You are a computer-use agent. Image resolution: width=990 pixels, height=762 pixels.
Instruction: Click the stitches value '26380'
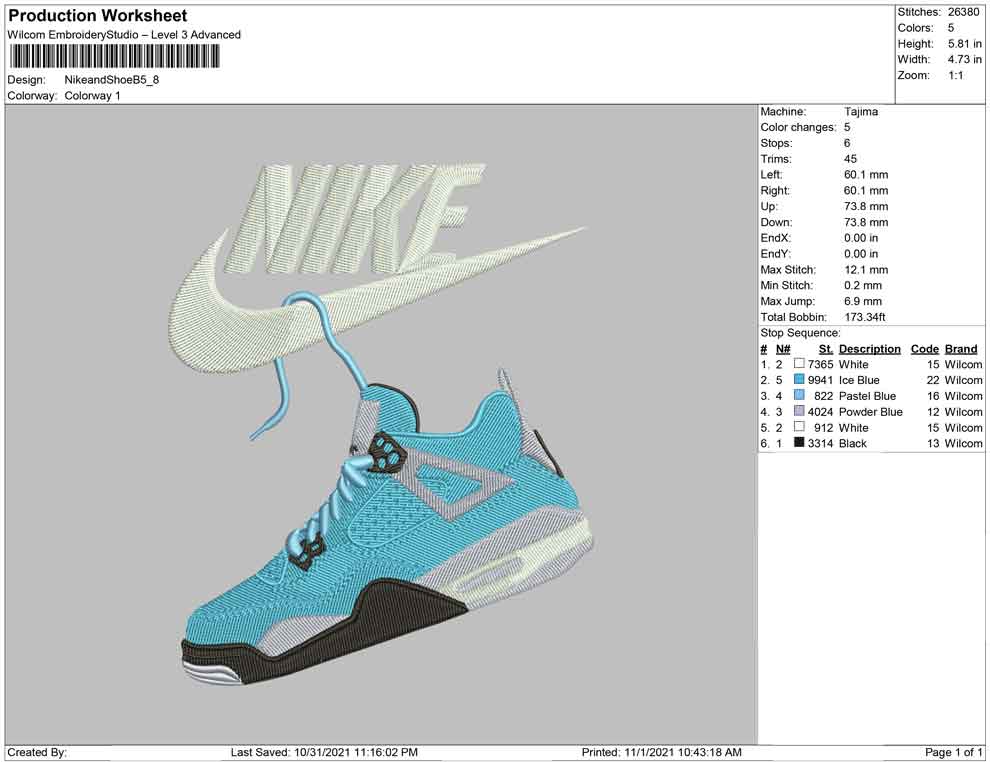click(963, 12)
